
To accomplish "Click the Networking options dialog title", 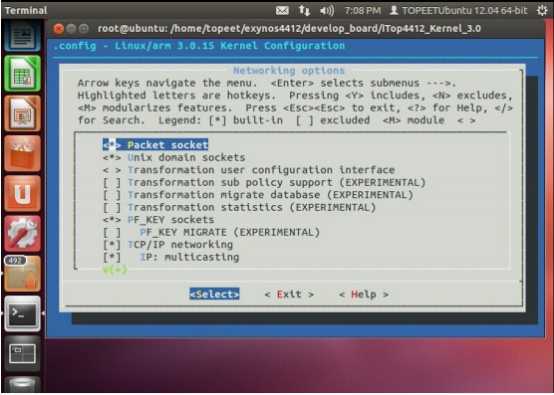I will (x=289, y=71).
